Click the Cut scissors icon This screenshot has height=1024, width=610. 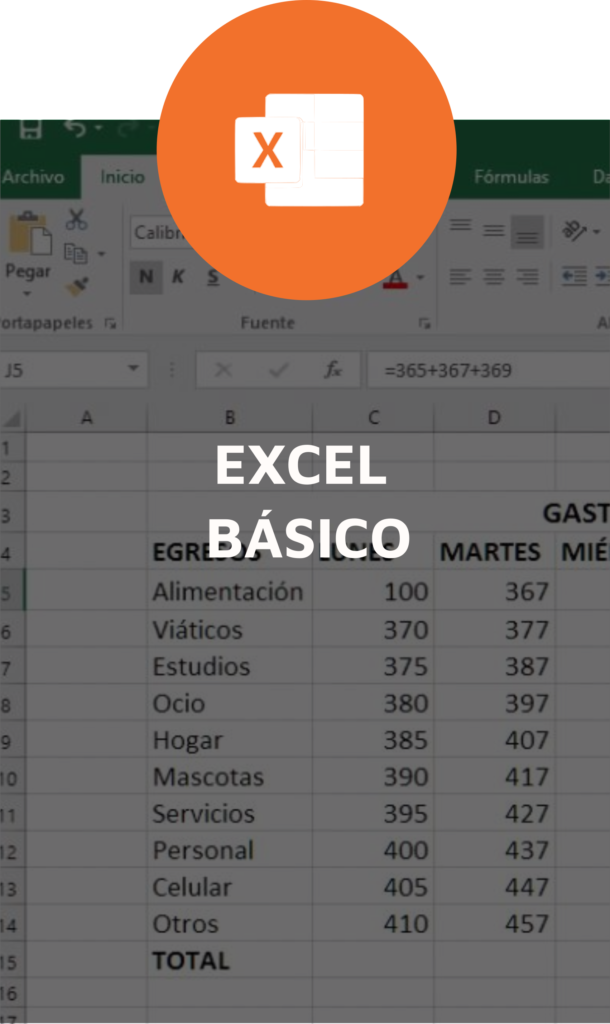click(76, 220)
